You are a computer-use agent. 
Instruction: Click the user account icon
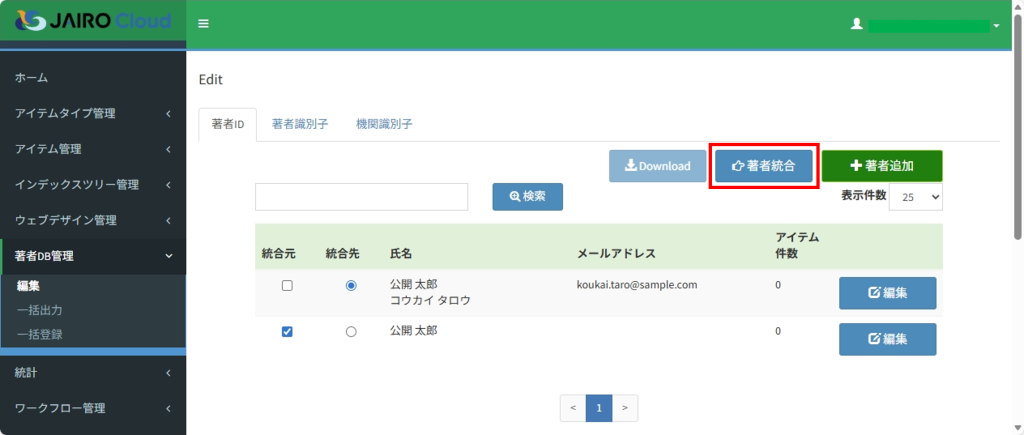tap(856, 24)
